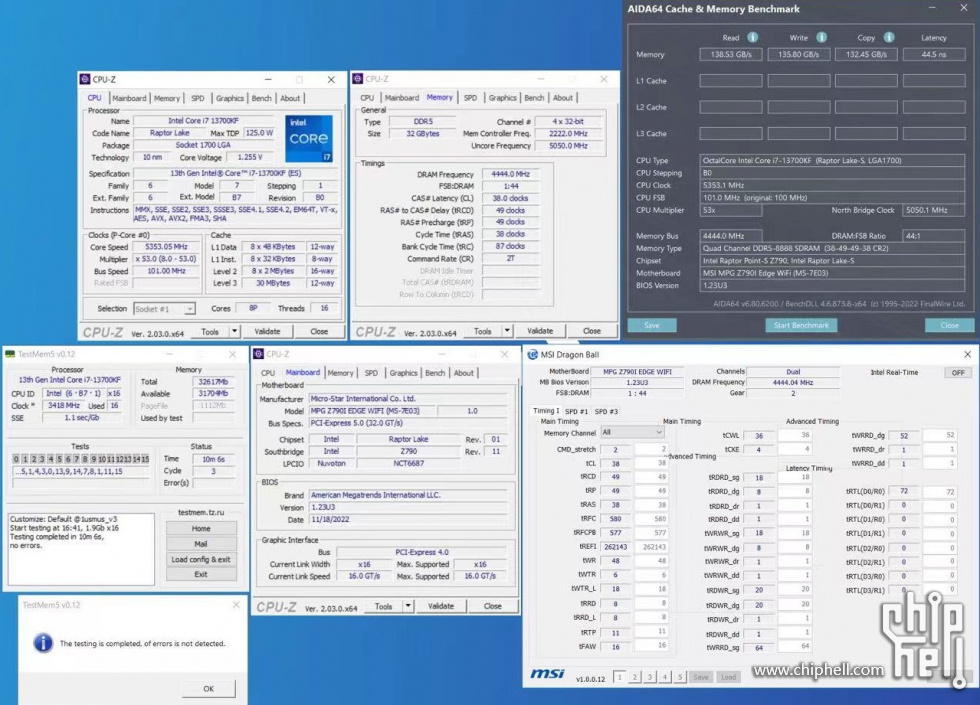Click the info icon beside Write in AIDA64

click(x=821, y=38)
